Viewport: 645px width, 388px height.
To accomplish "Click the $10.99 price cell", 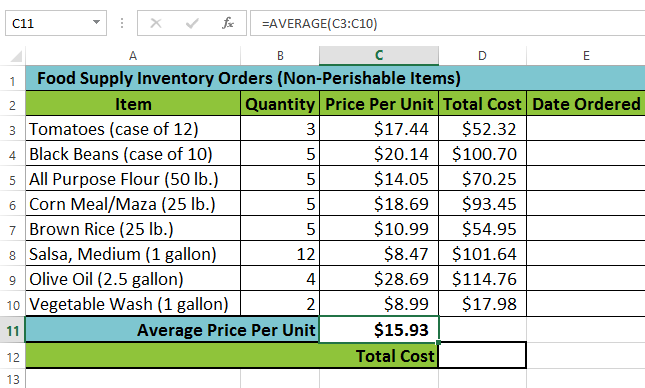I will [379, 229].
